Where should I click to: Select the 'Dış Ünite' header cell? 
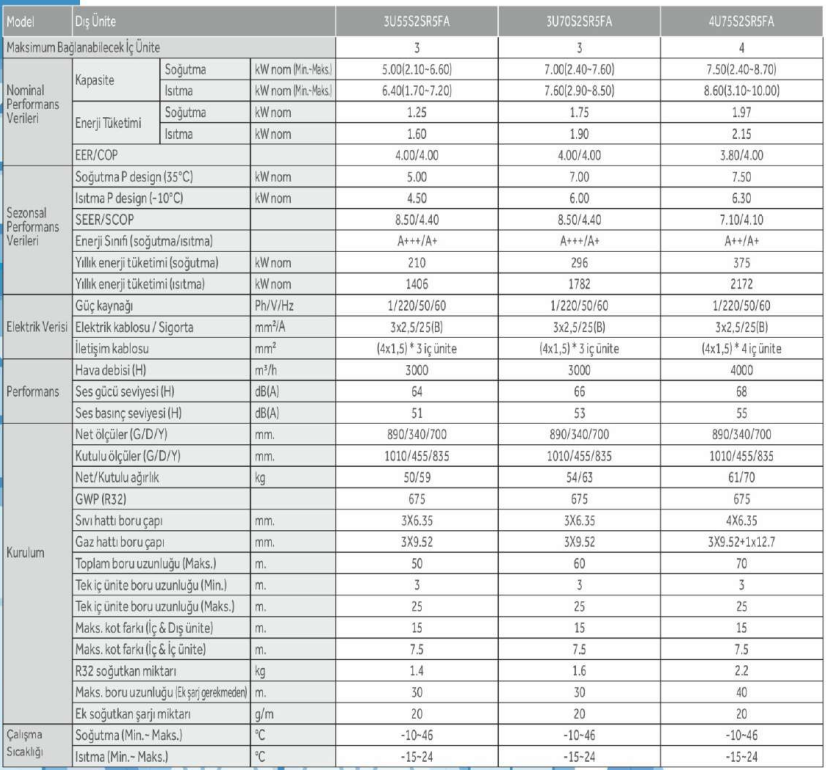tap(98, 19)
